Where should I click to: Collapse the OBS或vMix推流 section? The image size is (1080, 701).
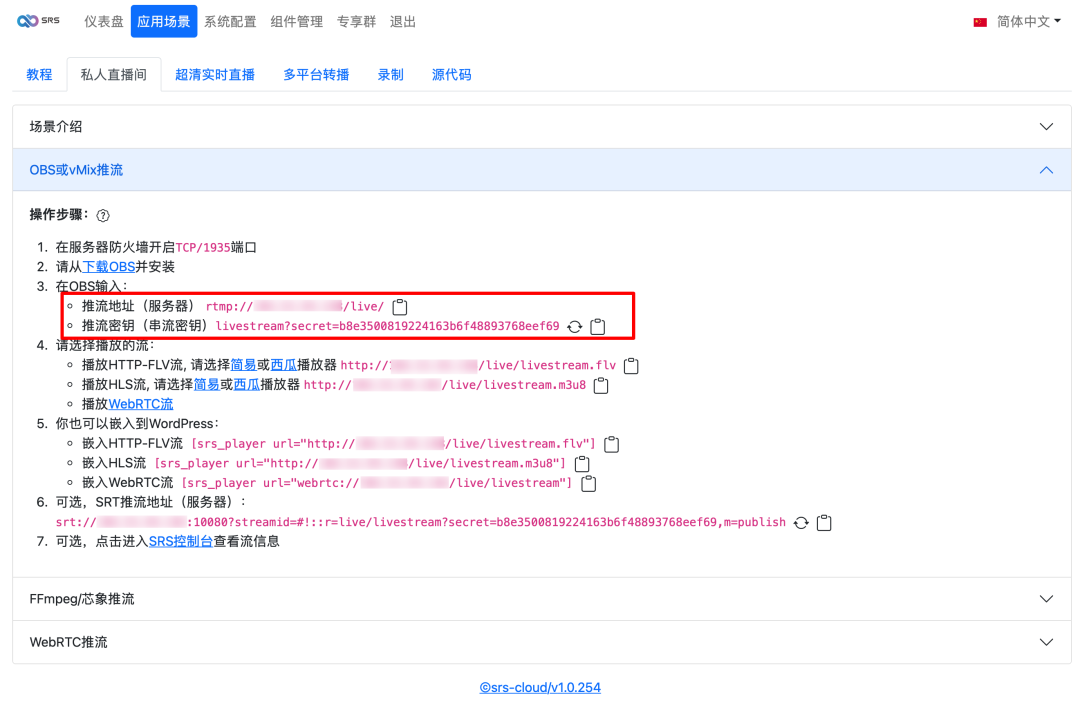pyautogui.click(x=541, y=170)
